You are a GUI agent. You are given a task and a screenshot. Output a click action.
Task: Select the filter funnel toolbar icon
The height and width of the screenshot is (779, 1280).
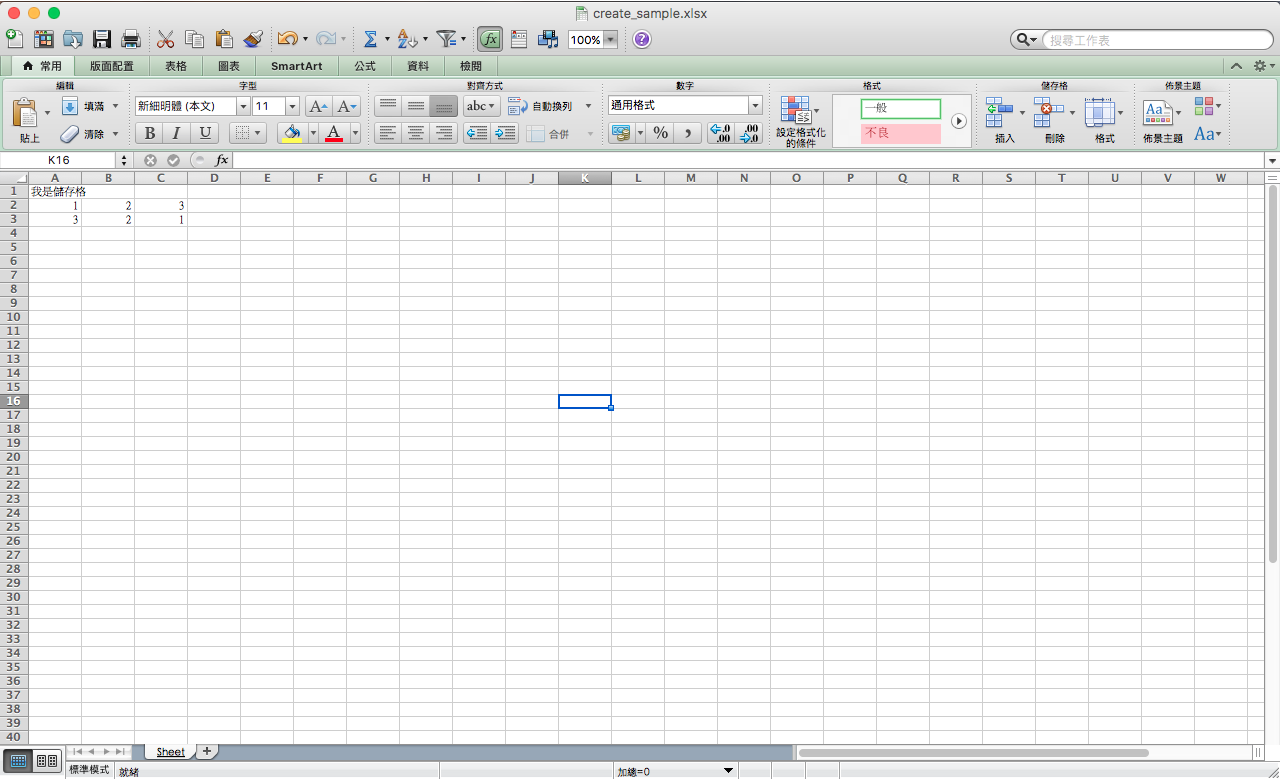point(447,38)
